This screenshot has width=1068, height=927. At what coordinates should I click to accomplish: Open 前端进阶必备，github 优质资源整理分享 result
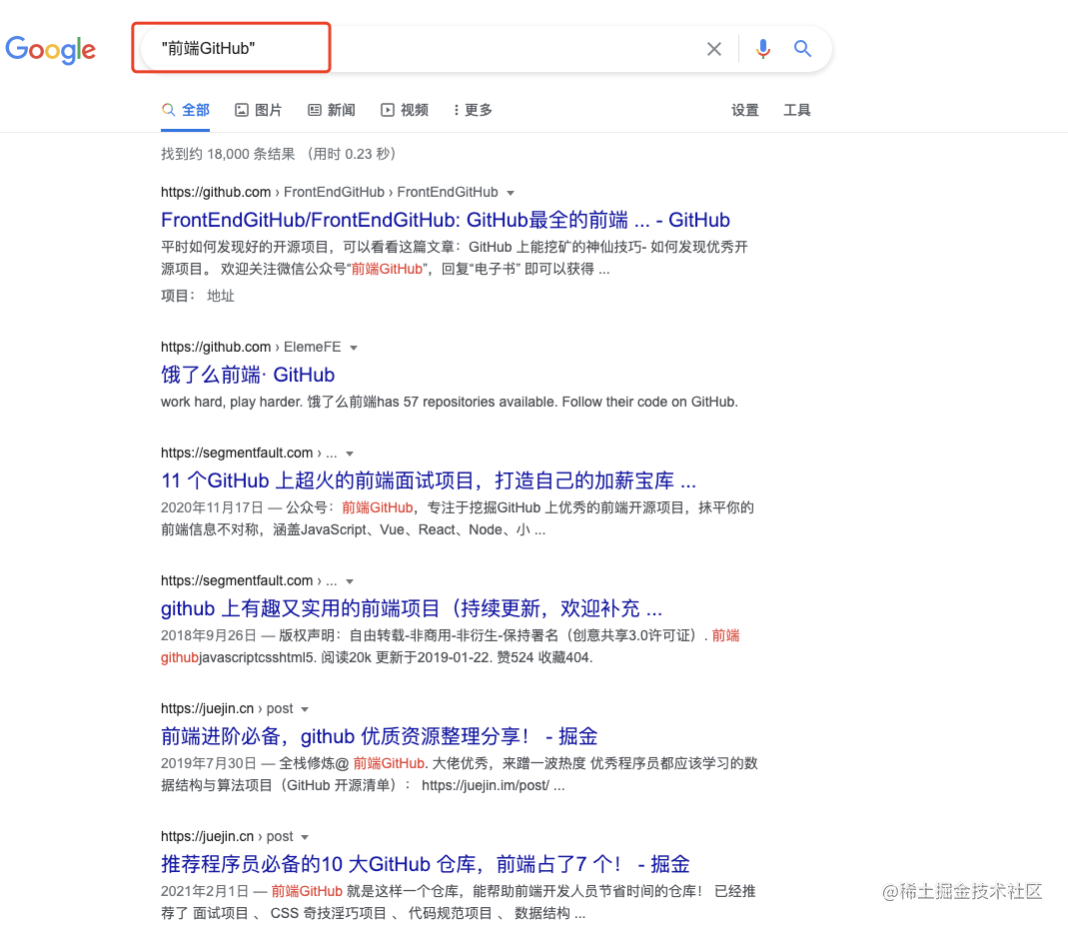[379, 736]
